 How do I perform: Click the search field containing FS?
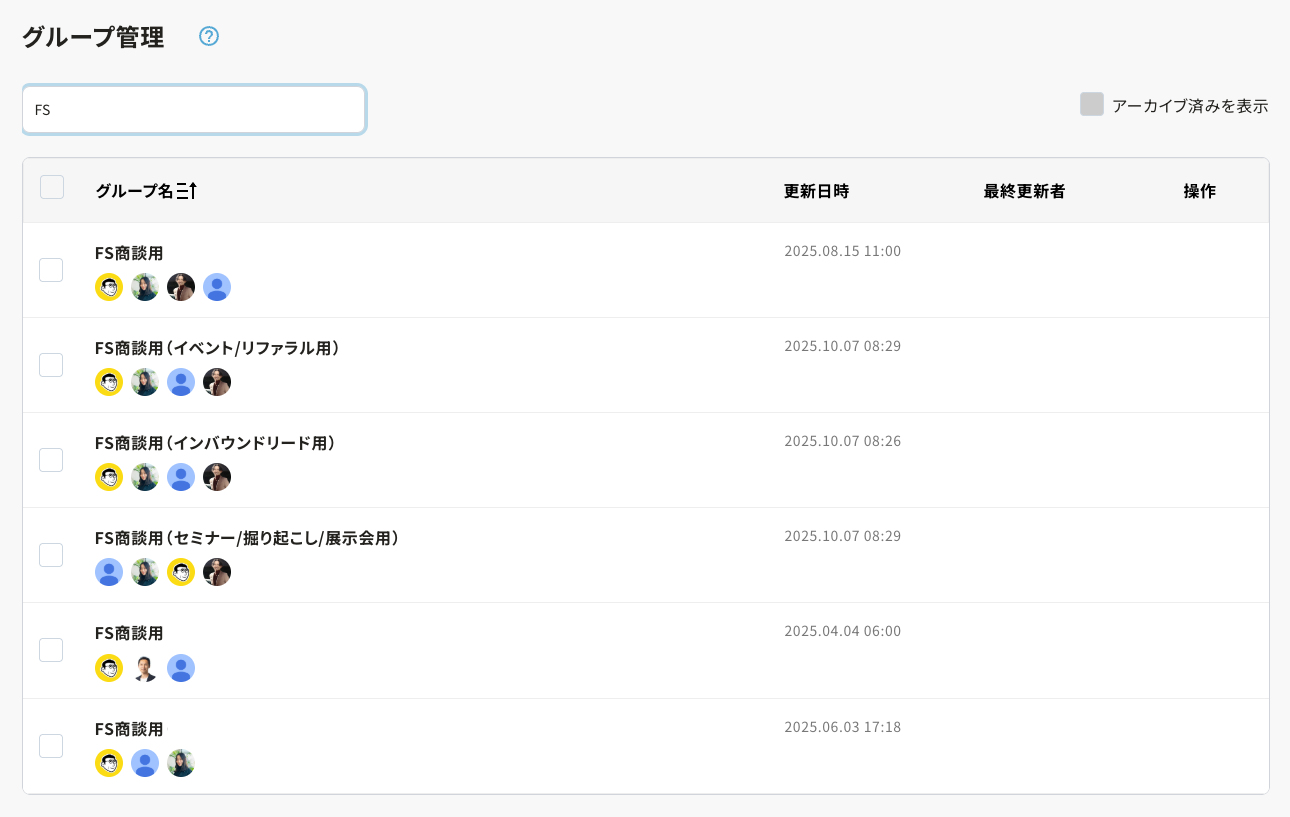(194, 110)
